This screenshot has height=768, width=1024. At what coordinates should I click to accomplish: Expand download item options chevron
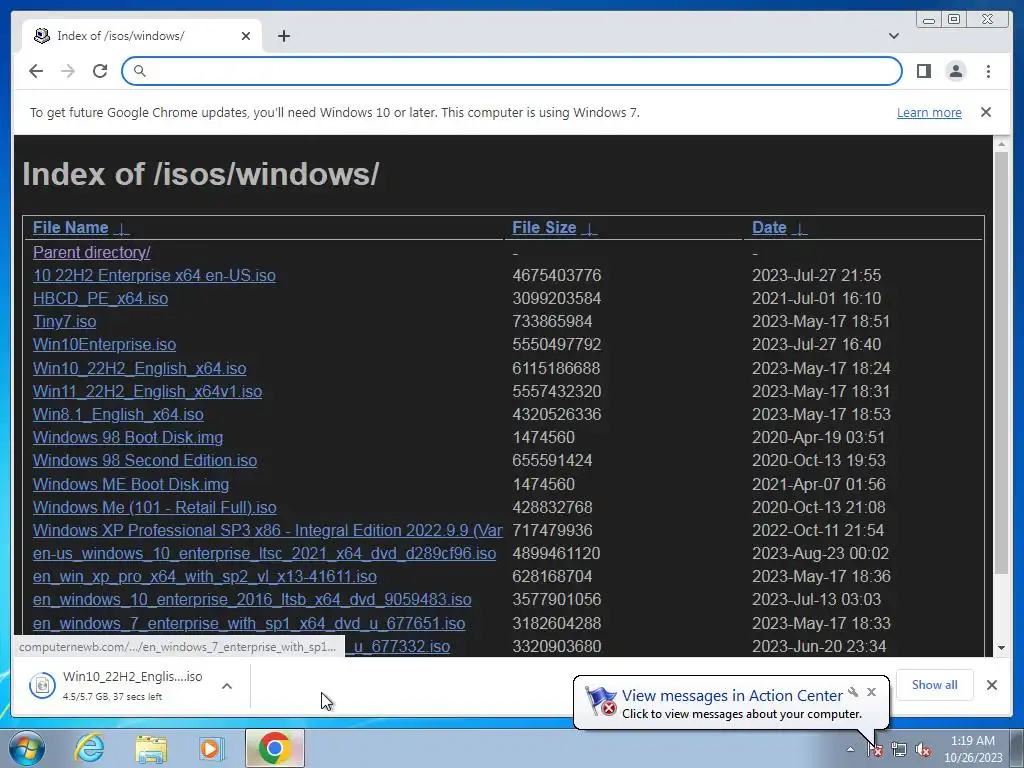coord(227,686)
